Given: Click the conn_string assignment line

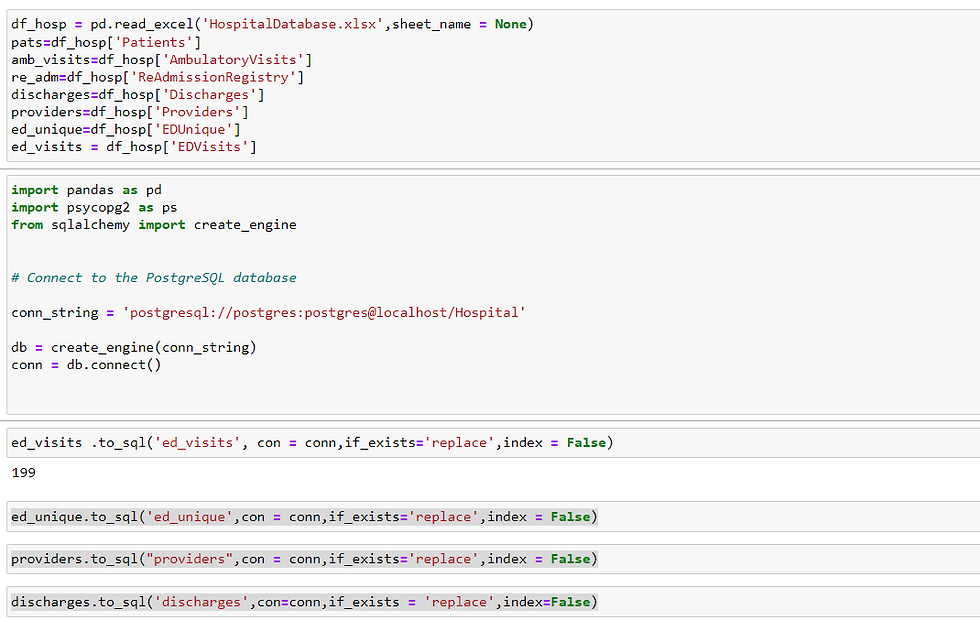Looking at the screenshot, I should [268, 313].
